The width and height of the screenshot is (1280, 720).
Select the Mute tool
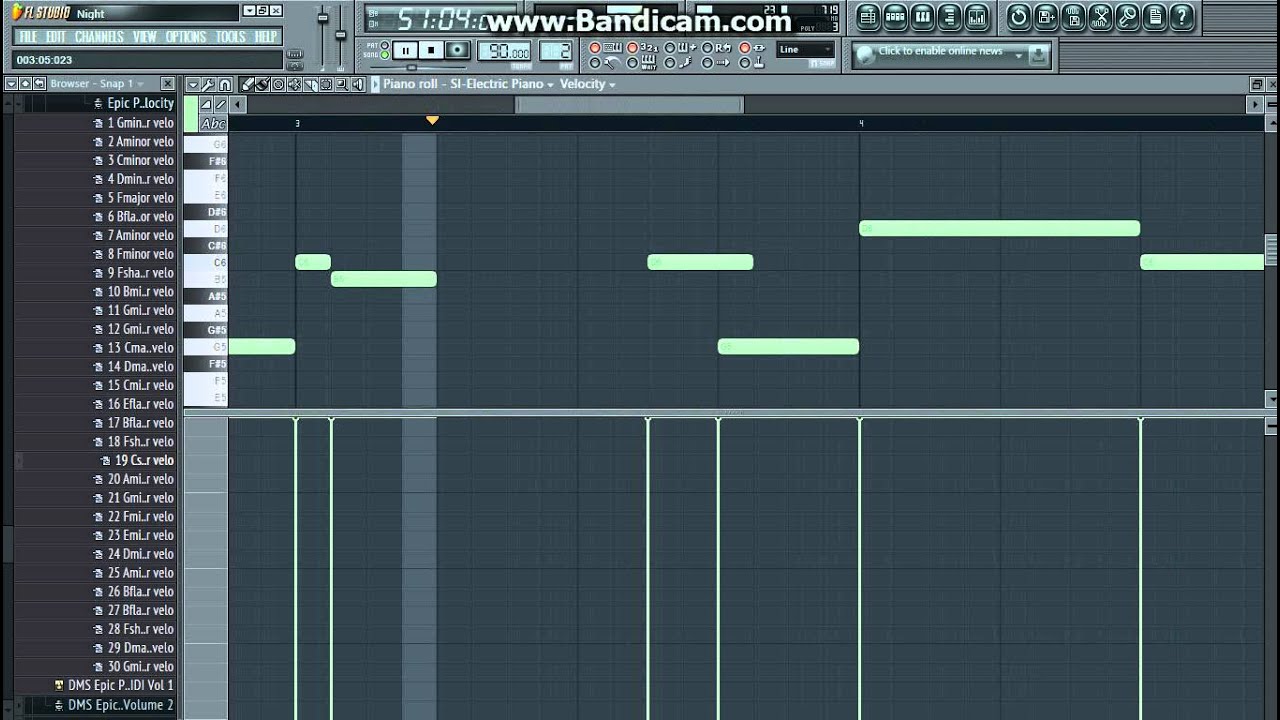click(294, 84)
